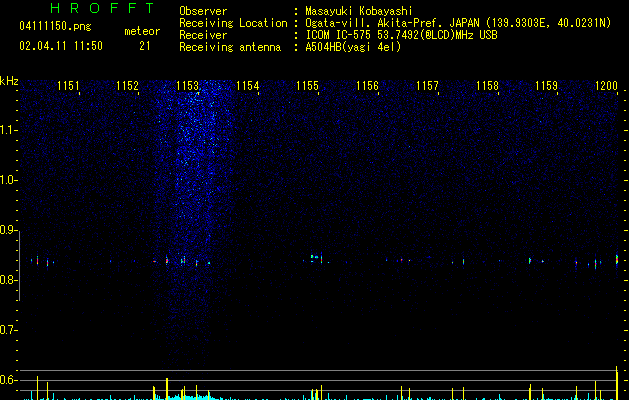Click the 1200 time axis label
The image size is (629, 400).
[x=607, y=86]
